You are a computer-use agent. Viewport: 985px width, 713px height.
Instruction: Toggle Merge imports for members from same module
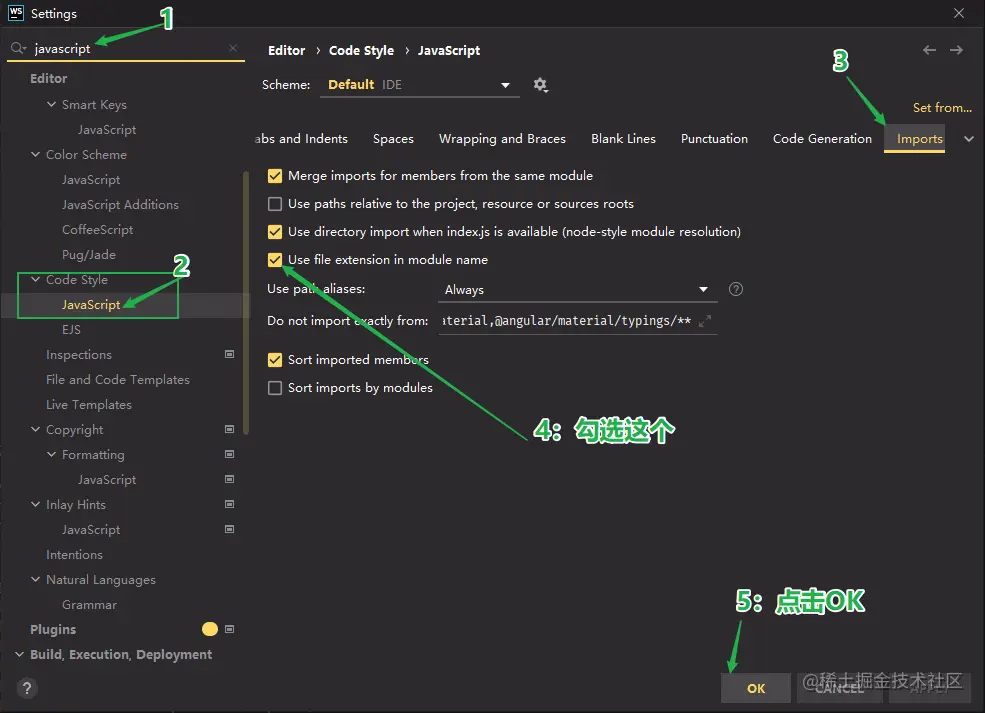tap(275, 176)
